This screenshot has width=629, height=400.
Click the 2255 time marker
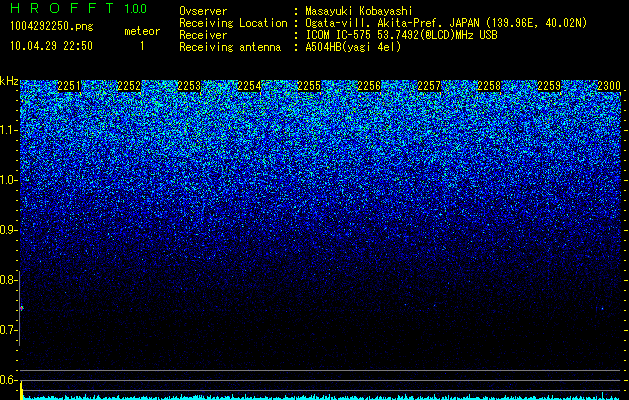click(309, 86)
